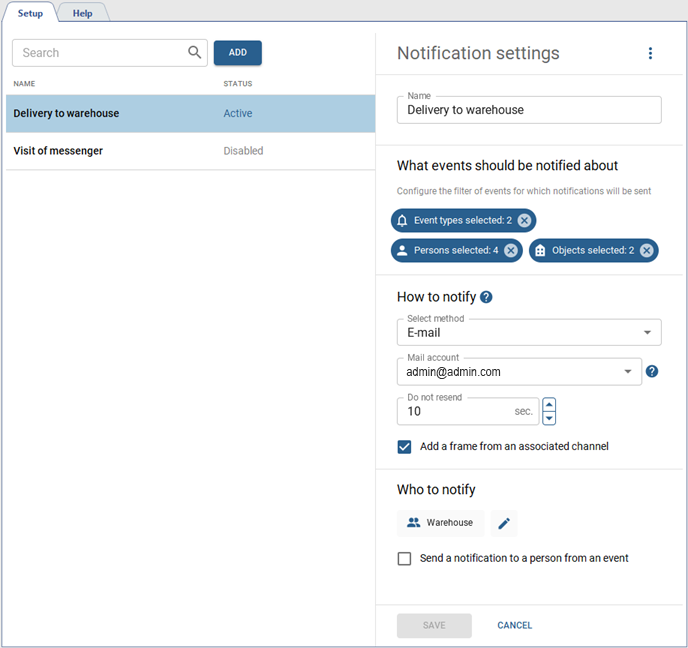Open the Mail account dropdown

628,371
